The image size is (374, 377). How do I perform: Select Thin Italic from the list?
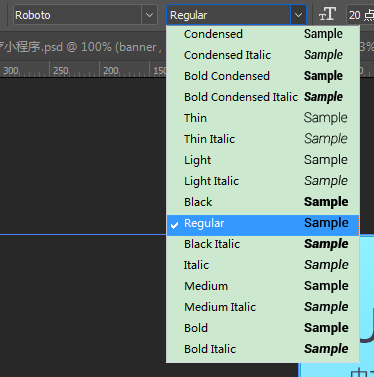263,139
